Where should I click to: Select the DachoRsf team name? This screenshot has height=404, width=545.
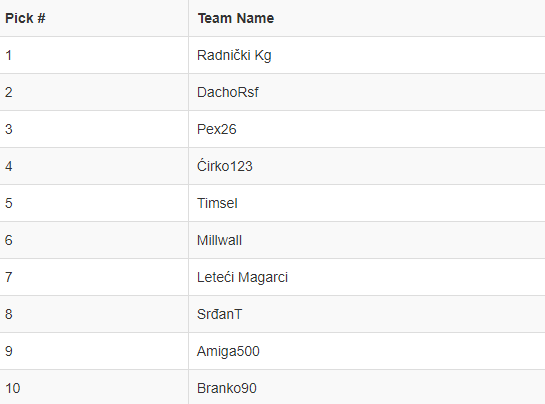tap(228, 92)
